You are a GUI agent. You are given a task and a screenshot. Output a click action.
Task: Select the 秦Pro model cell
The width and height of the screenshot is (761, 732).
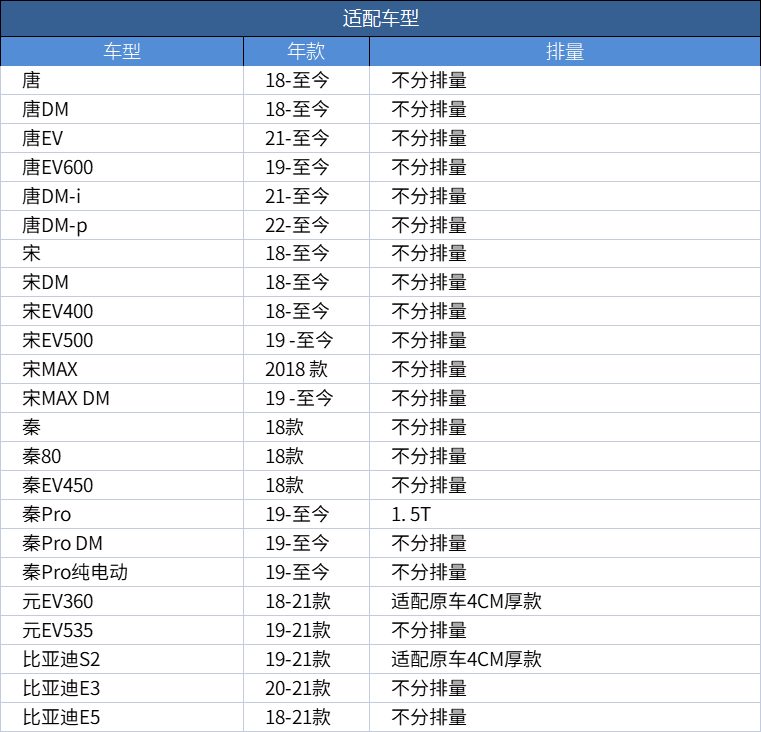122,514
